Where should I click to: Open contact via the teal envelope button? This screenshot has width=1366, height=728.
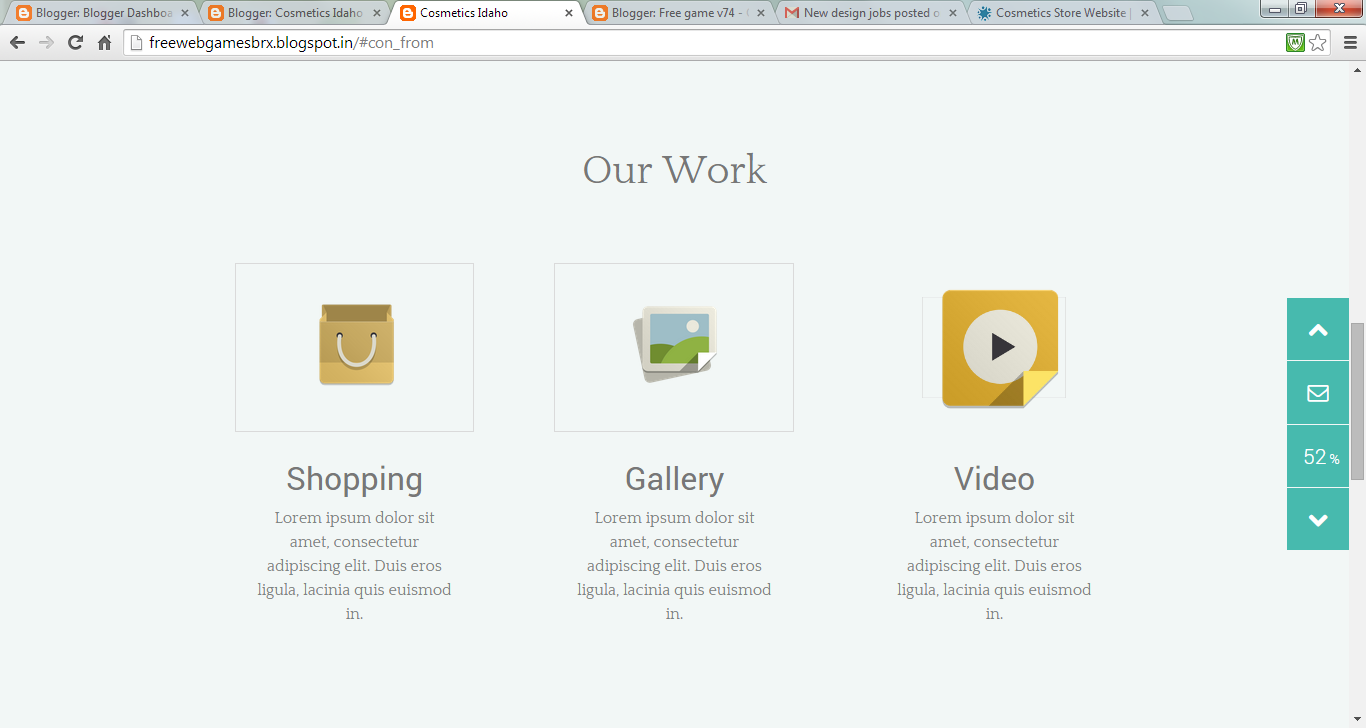1318,393
